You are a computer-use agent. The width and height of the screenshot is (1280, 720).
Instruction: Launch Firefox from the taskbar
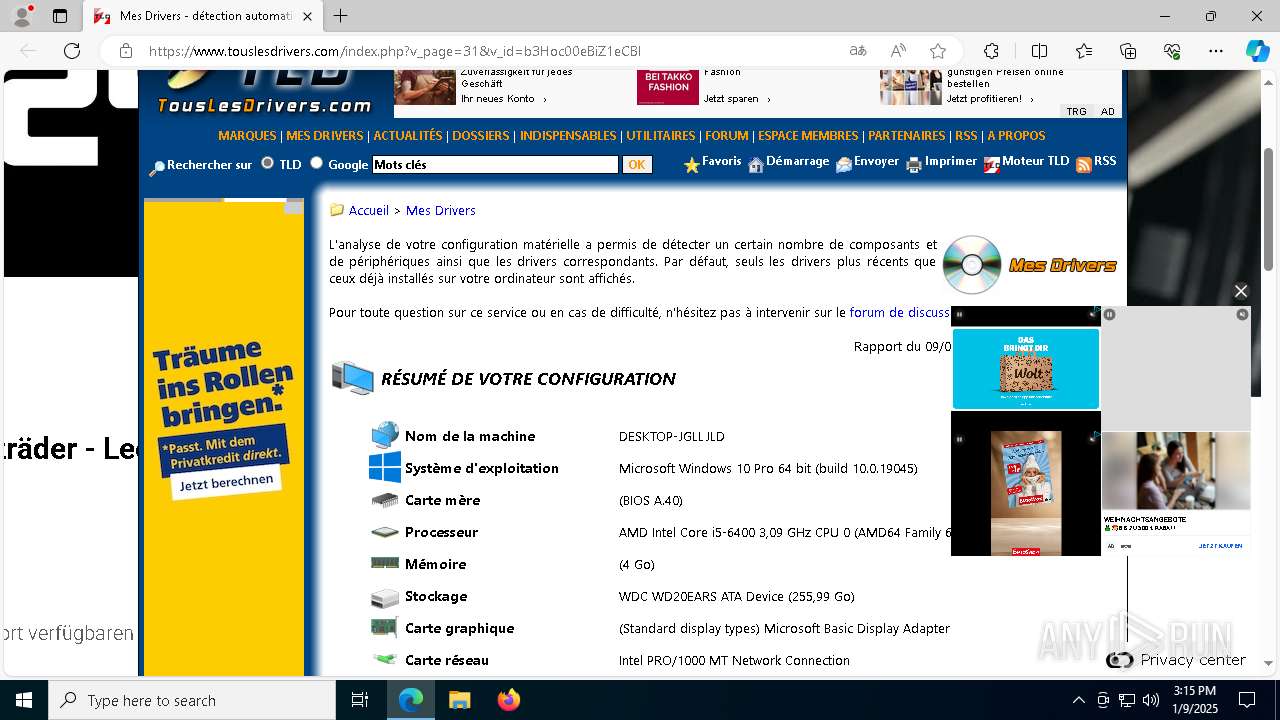click(508, 700)
